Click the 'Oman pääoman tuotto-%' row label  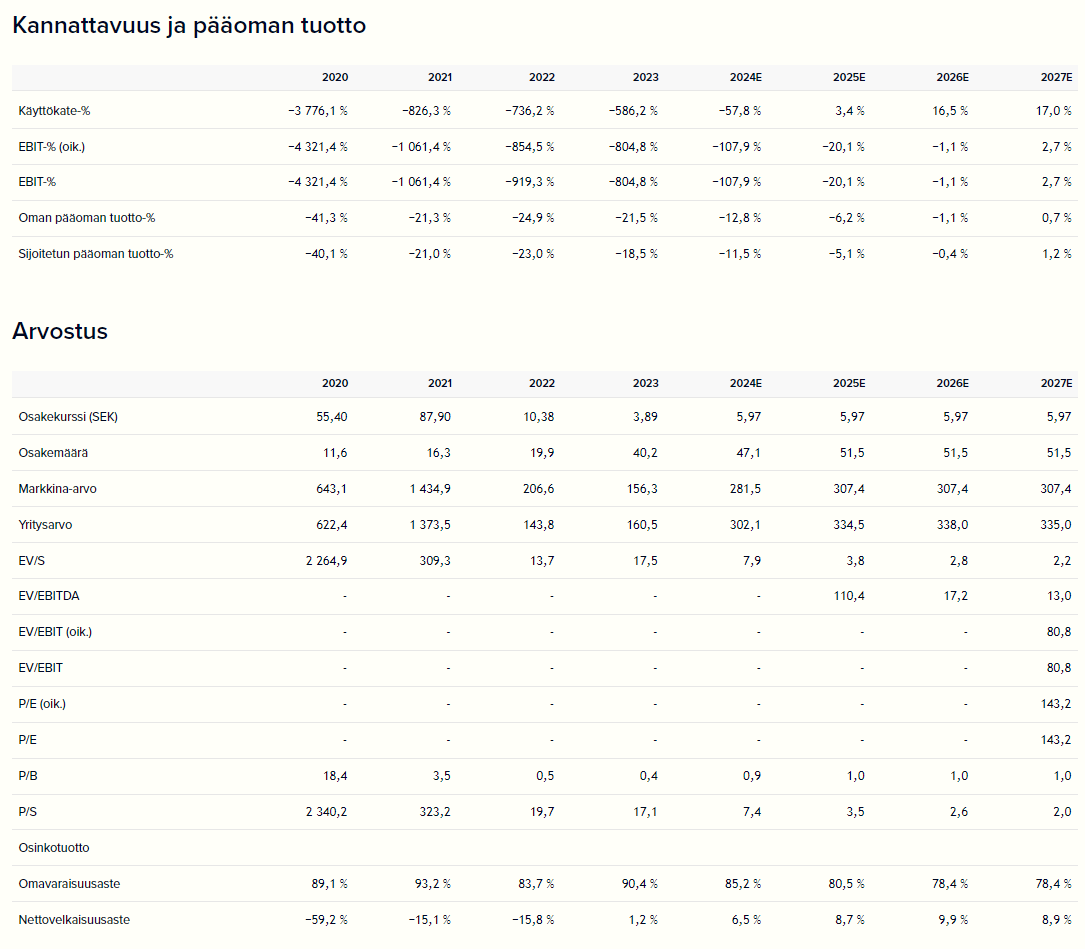pos(87,218)
